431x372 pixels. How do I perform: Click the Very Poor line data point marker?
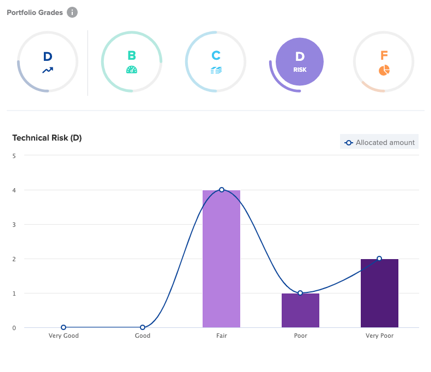(x=379, y=258)
